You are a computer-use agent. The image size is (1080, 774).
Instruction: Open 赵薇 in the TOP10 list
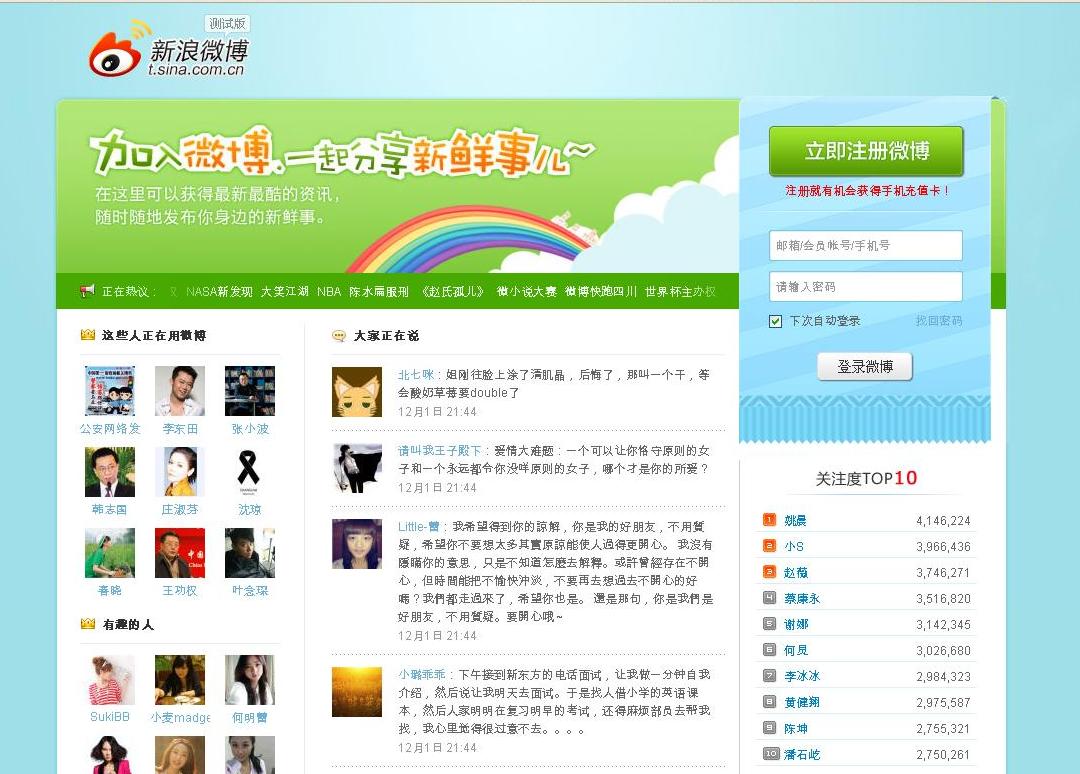pyautogui.click(x=795, y=573)
